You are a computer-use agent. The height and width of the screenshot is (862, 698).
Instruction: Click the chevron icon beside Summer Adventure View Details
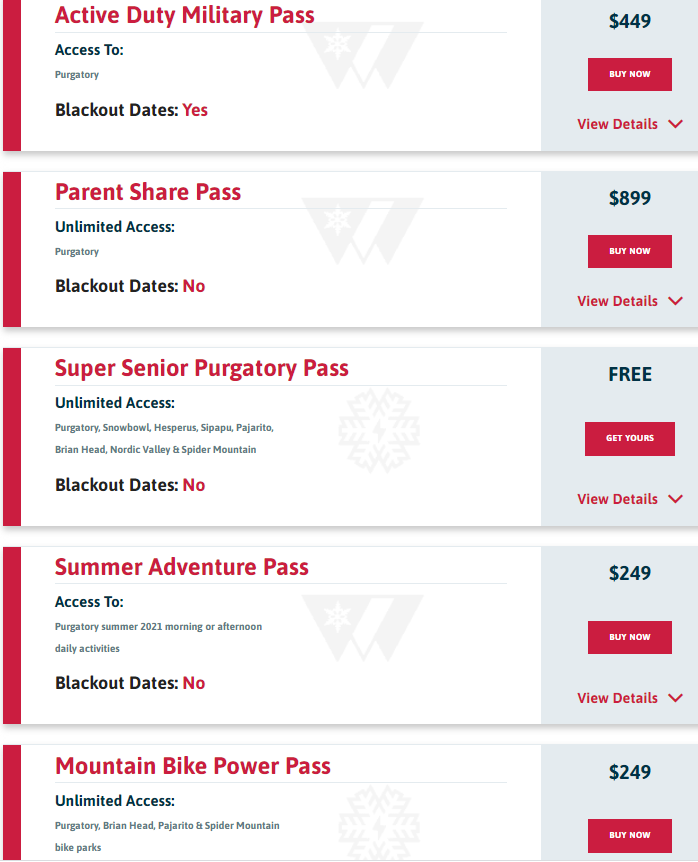pos(675,698)
